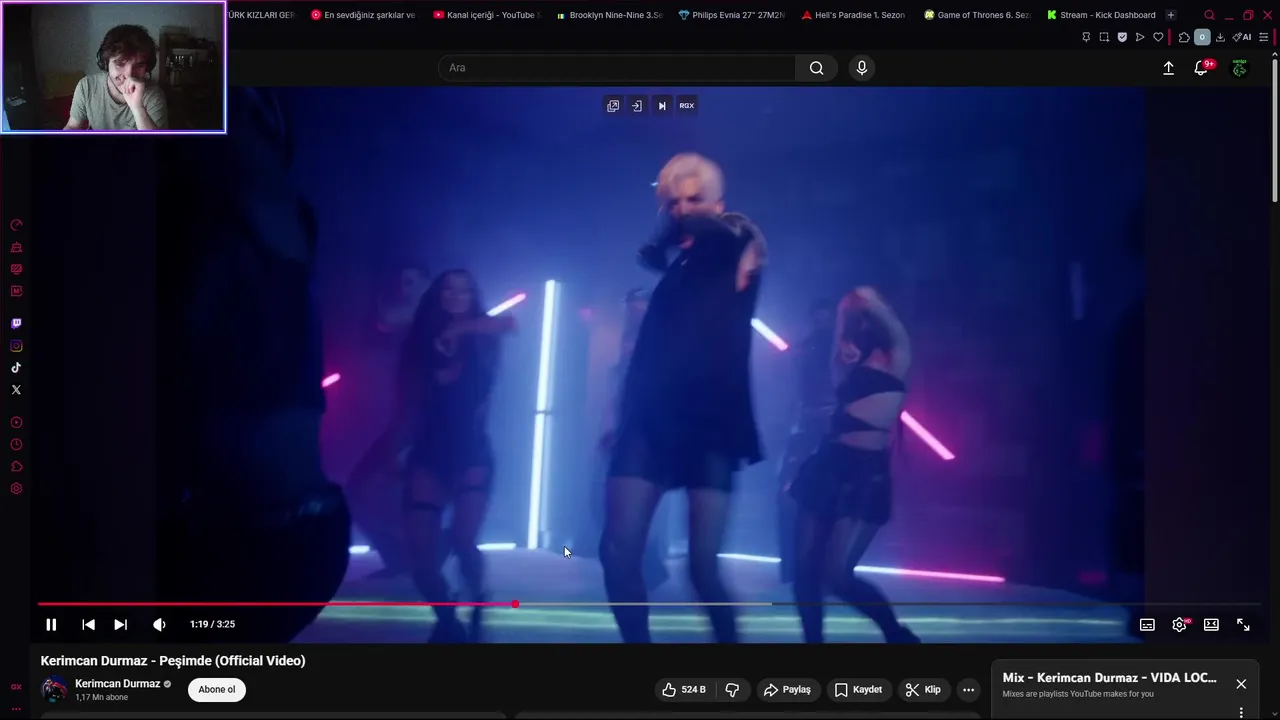
Task: Mute the video volume
Action: [x=159, y=624]
